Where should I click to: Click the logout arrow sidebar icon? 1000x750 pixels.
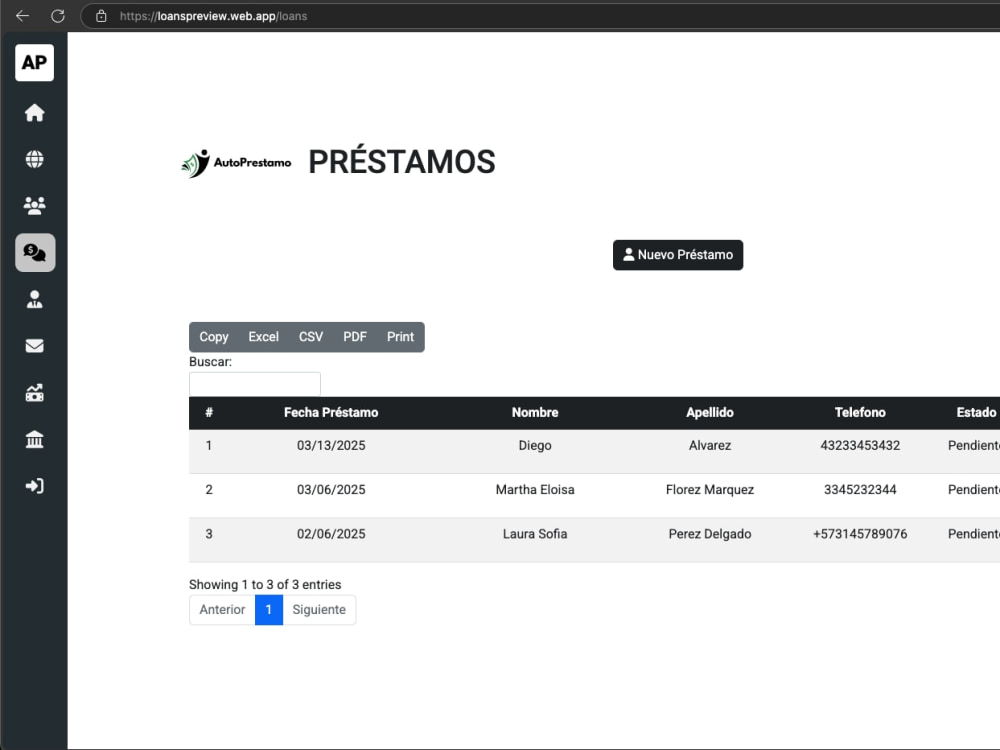(x=34, y=486)
